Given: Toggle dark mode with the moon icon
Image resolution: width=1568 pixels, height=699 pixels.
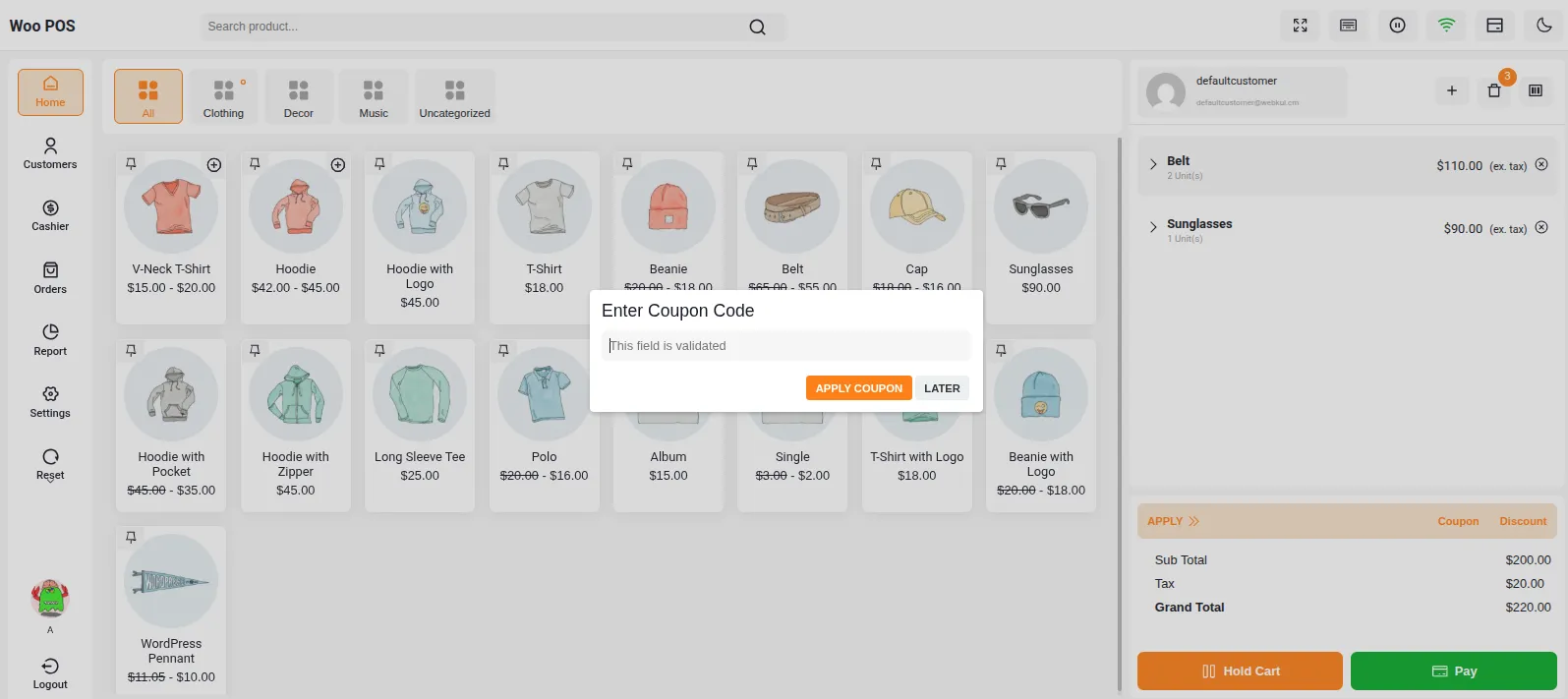Looking at the screenshot, I should pos(1543,26).
